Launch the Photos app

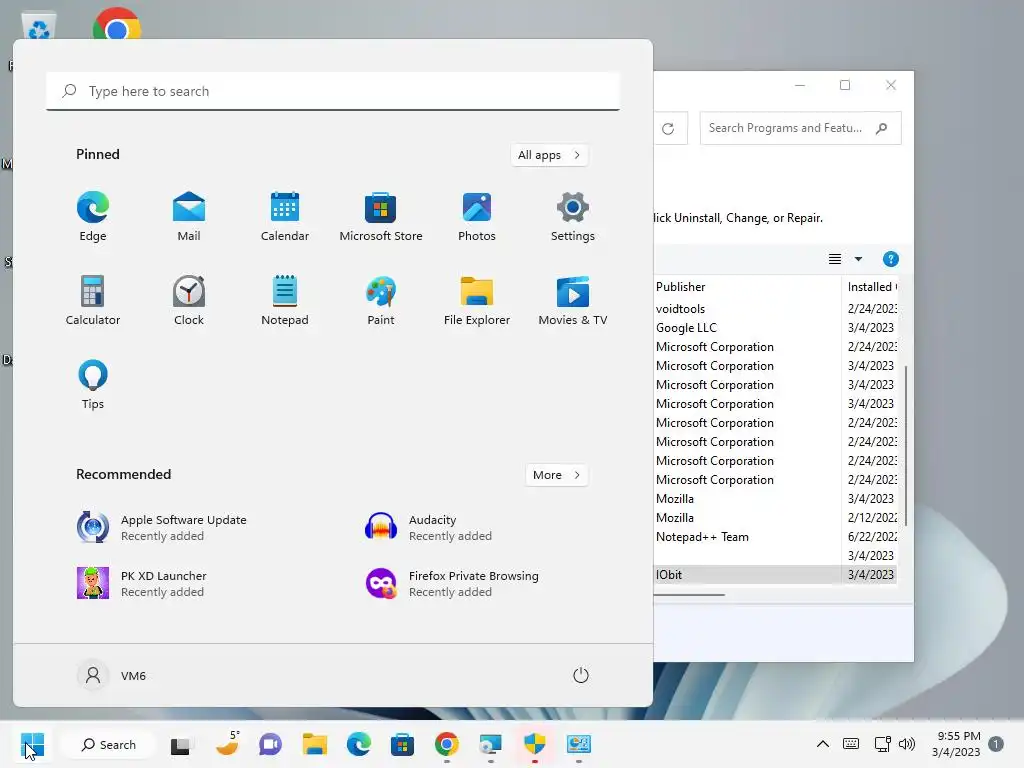pyautogui.click(x=477, y=217)
